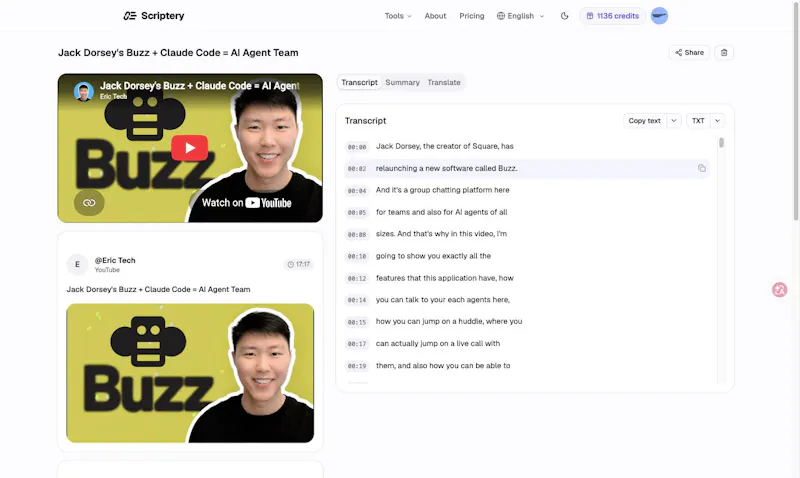The image size is (800, 478).
Task: Toggle dark mode with the moon icon
Action: pyautogui.click(x=564, y=16)
